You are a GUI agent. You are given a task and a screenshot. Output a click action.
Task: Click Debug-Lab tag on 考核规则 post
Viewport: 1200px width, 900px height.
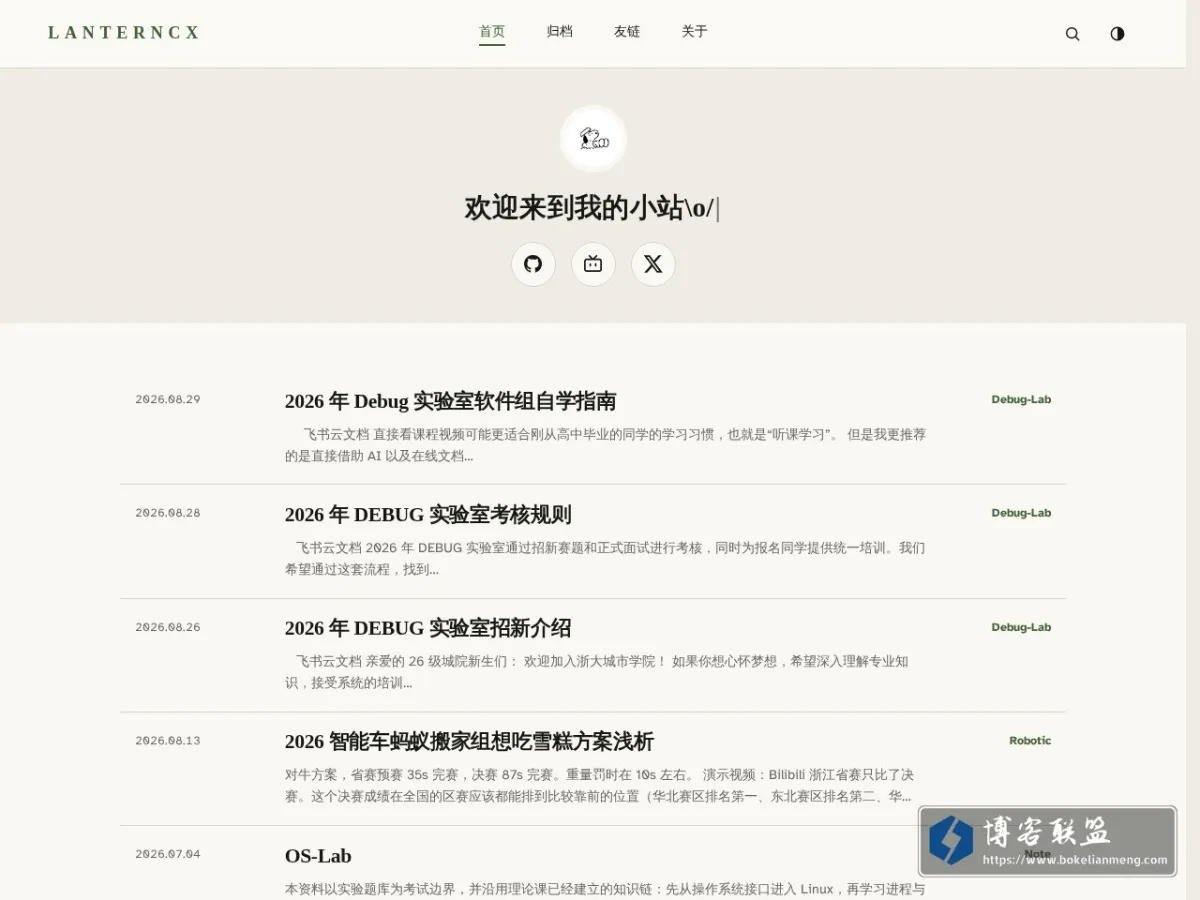click(1021, 513)
